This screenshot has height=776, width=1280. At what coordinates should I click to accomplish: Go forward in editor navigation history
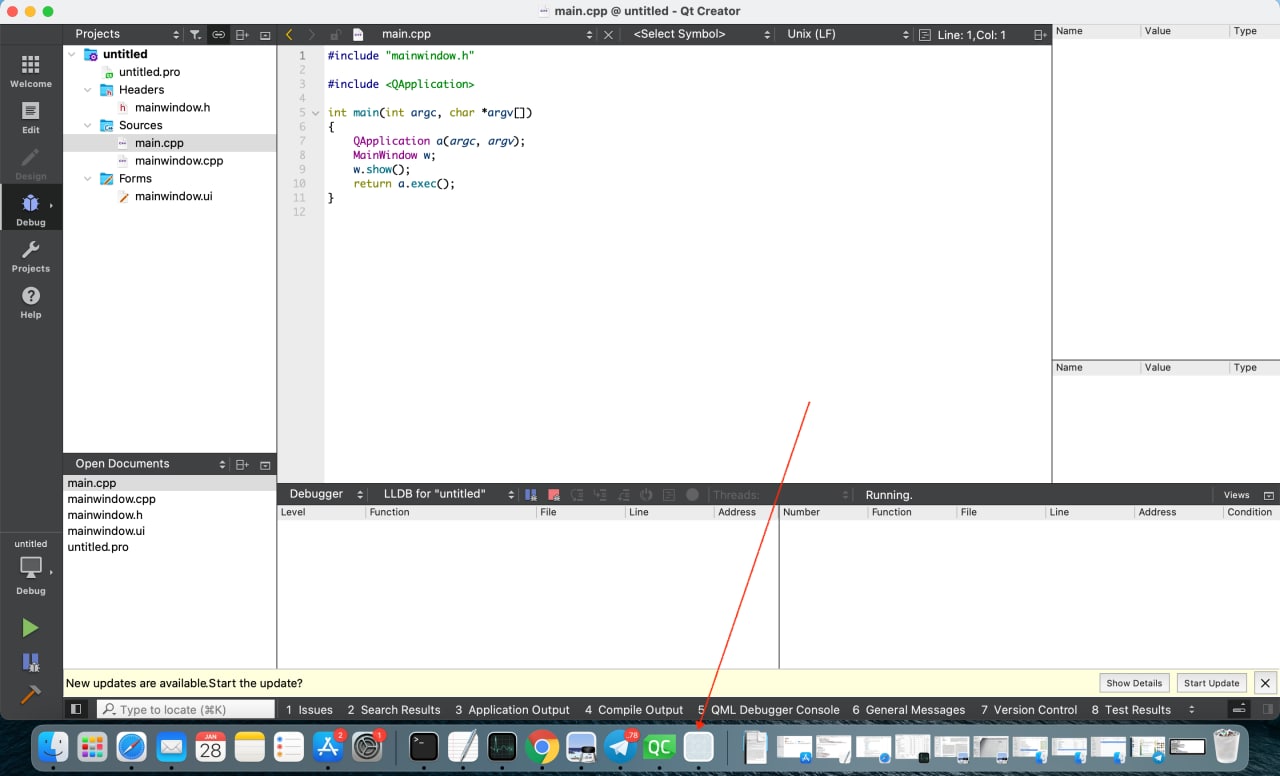(312, 34)
